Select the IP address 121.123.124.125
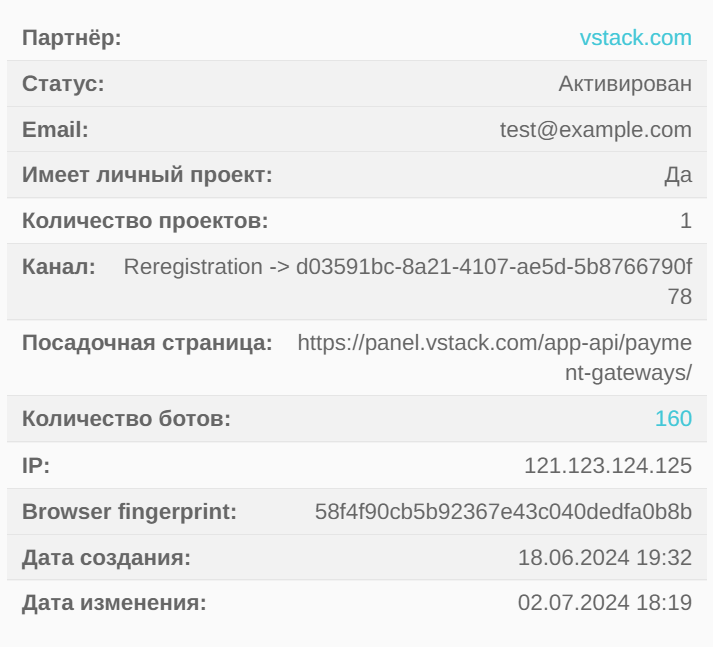The width and height of the screenshot is (713, 647). [608, 466]
